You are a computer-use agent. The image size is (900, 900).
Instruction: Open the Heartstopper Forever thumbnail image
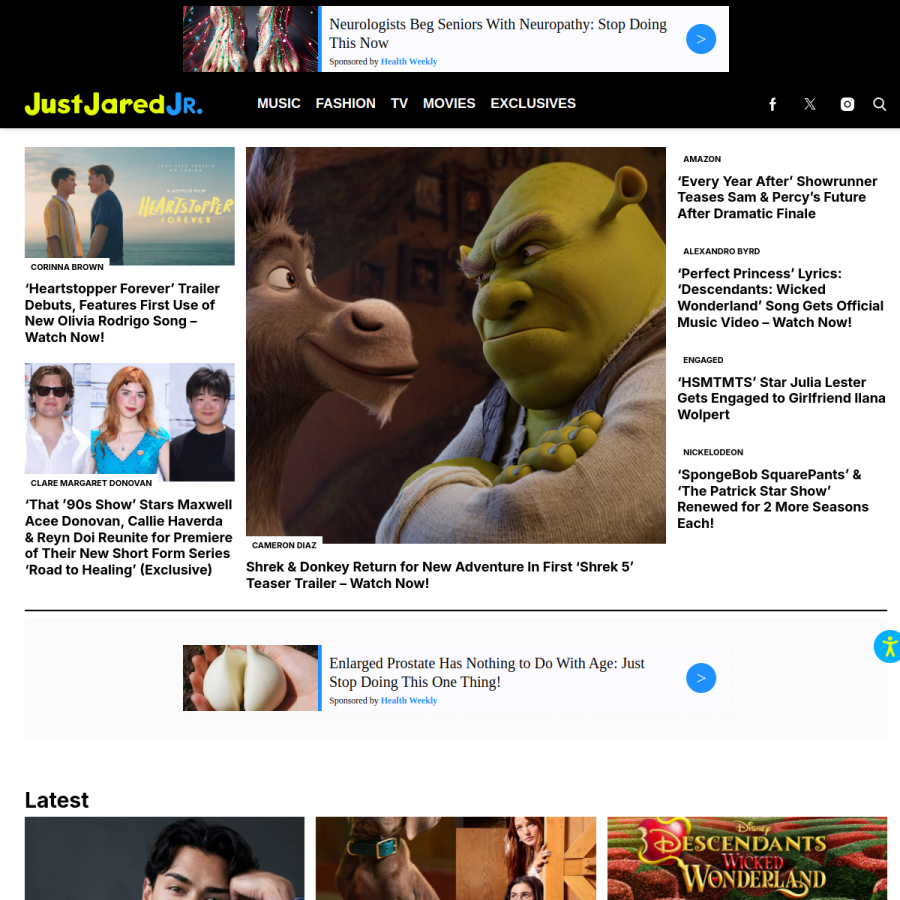(130, 206)
